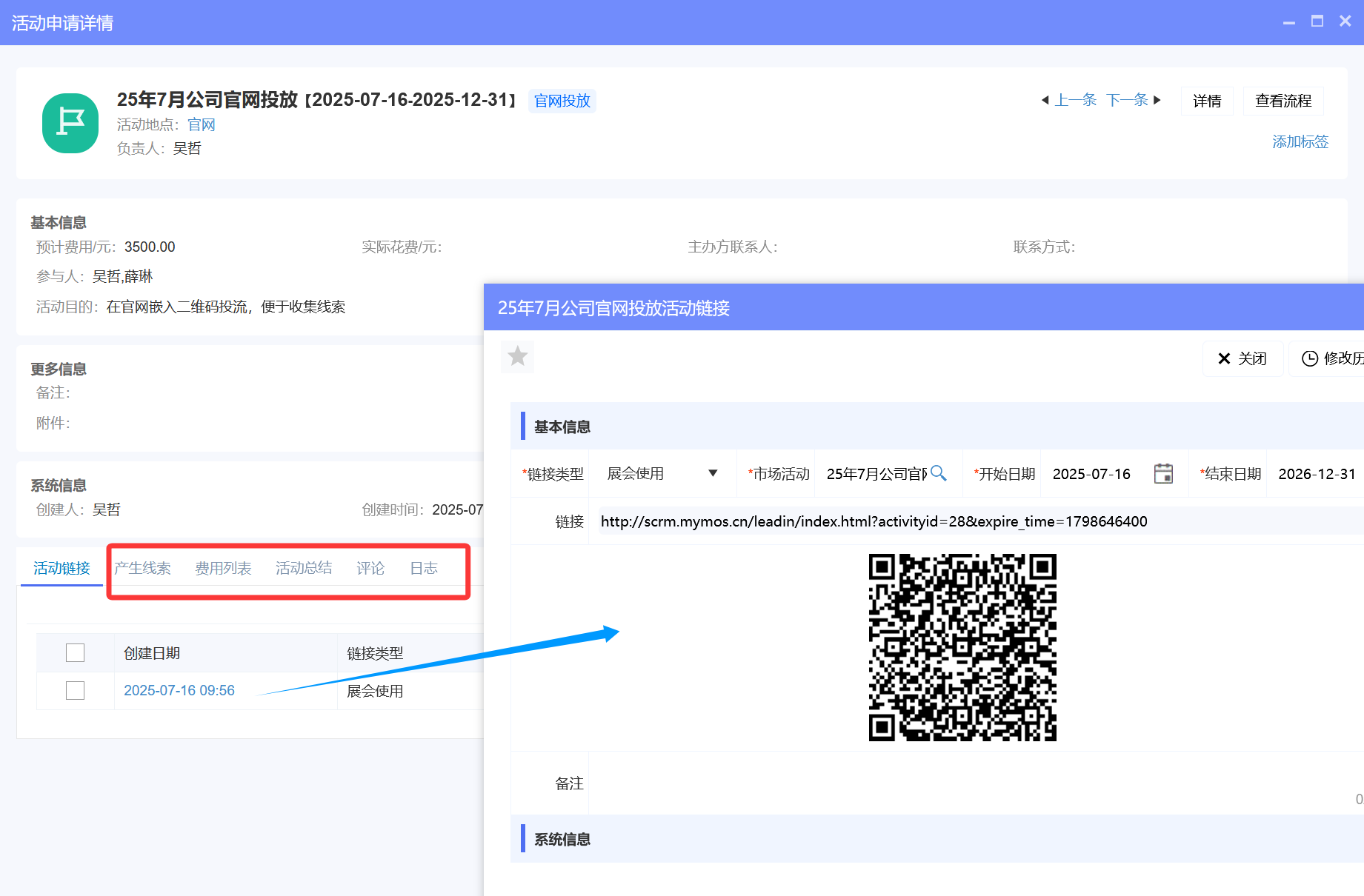Open the 2025-07-16 09:56 record link
The width and height of the screenshot is (1364, 896).
coord(179,690)
